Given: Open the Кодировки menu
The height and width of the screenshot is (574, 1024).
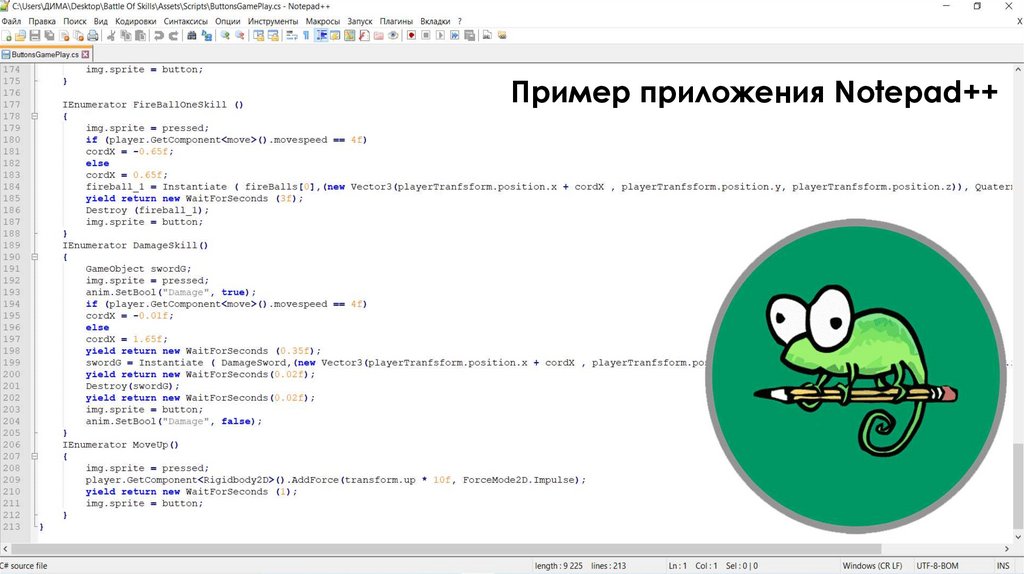Looking at the screenshot, I should 135,21.
